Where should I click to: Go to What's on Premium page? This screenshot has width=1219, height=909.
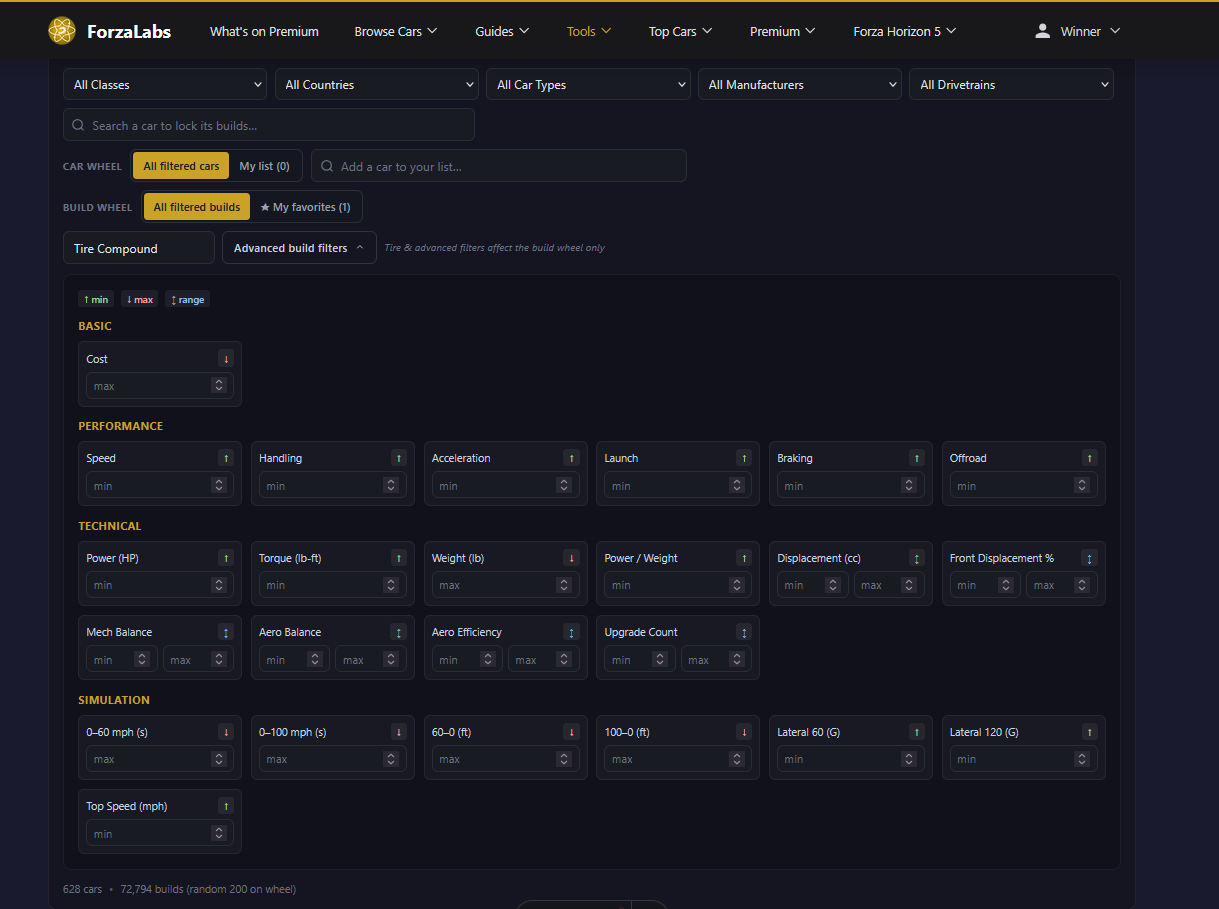264,31
